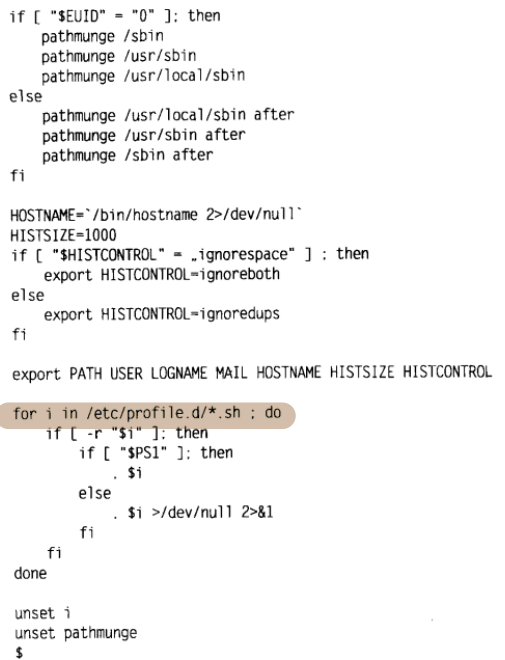505x660 pixels.
Task: Click the text 'pathmunge /sbin' line
Action: [102, 36]
